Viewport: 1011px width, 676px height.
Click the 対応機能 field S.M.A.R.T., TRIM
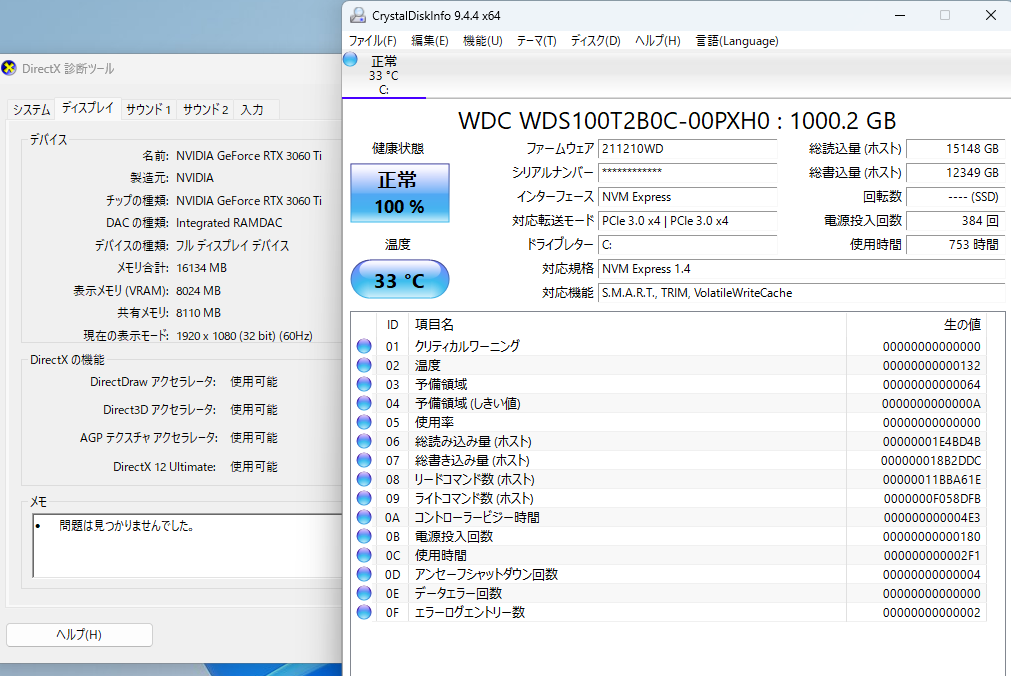(x=801, y=293)
